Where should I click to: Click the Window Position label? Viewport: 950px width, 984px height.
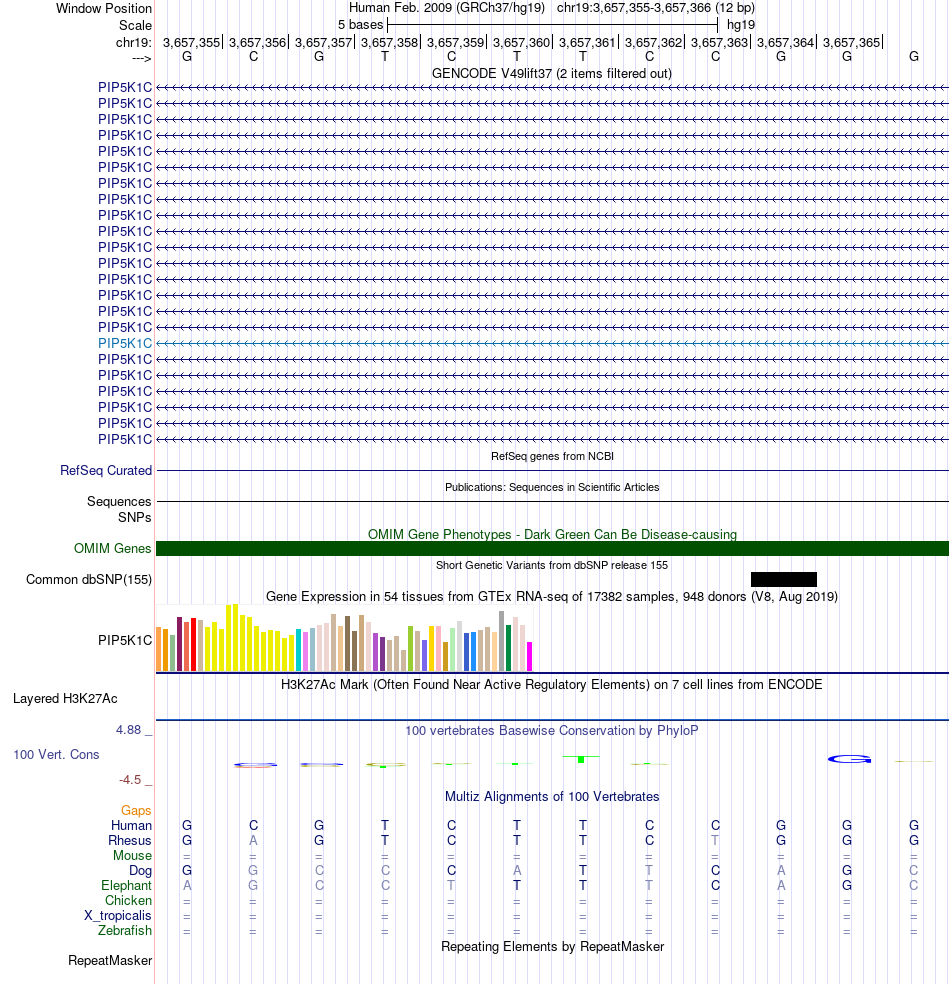pos(104,9)
